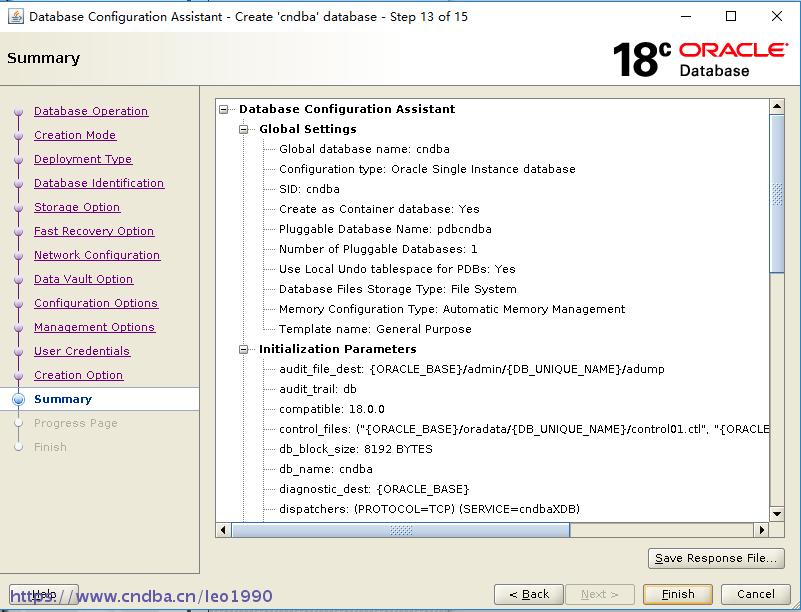801x612 pixels.
Task: Select the 'db_name: cndba' row
Action: click(326, 469)
